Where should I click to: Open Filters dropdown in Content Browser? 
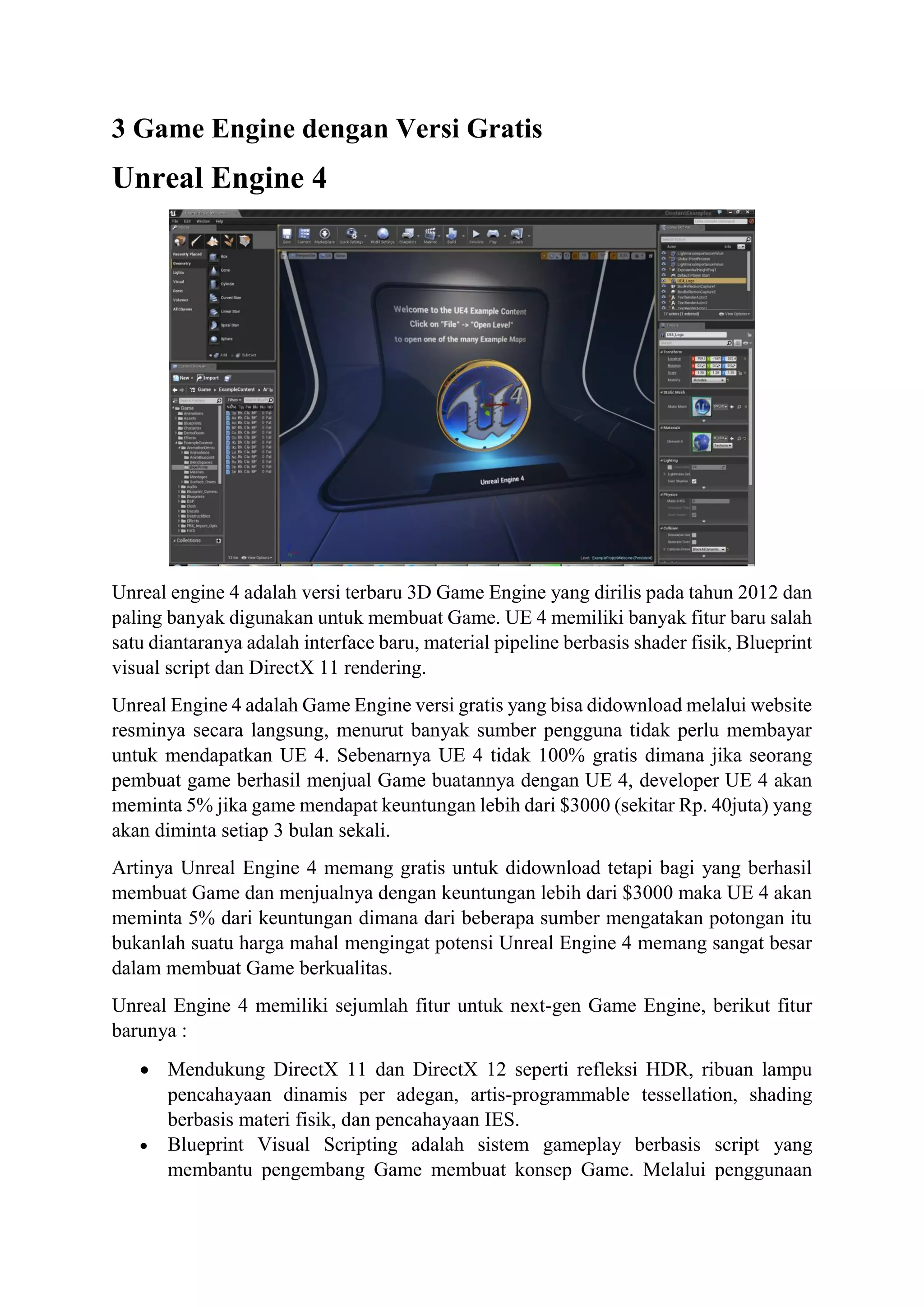pyautogui.click(x=234, y=400)
